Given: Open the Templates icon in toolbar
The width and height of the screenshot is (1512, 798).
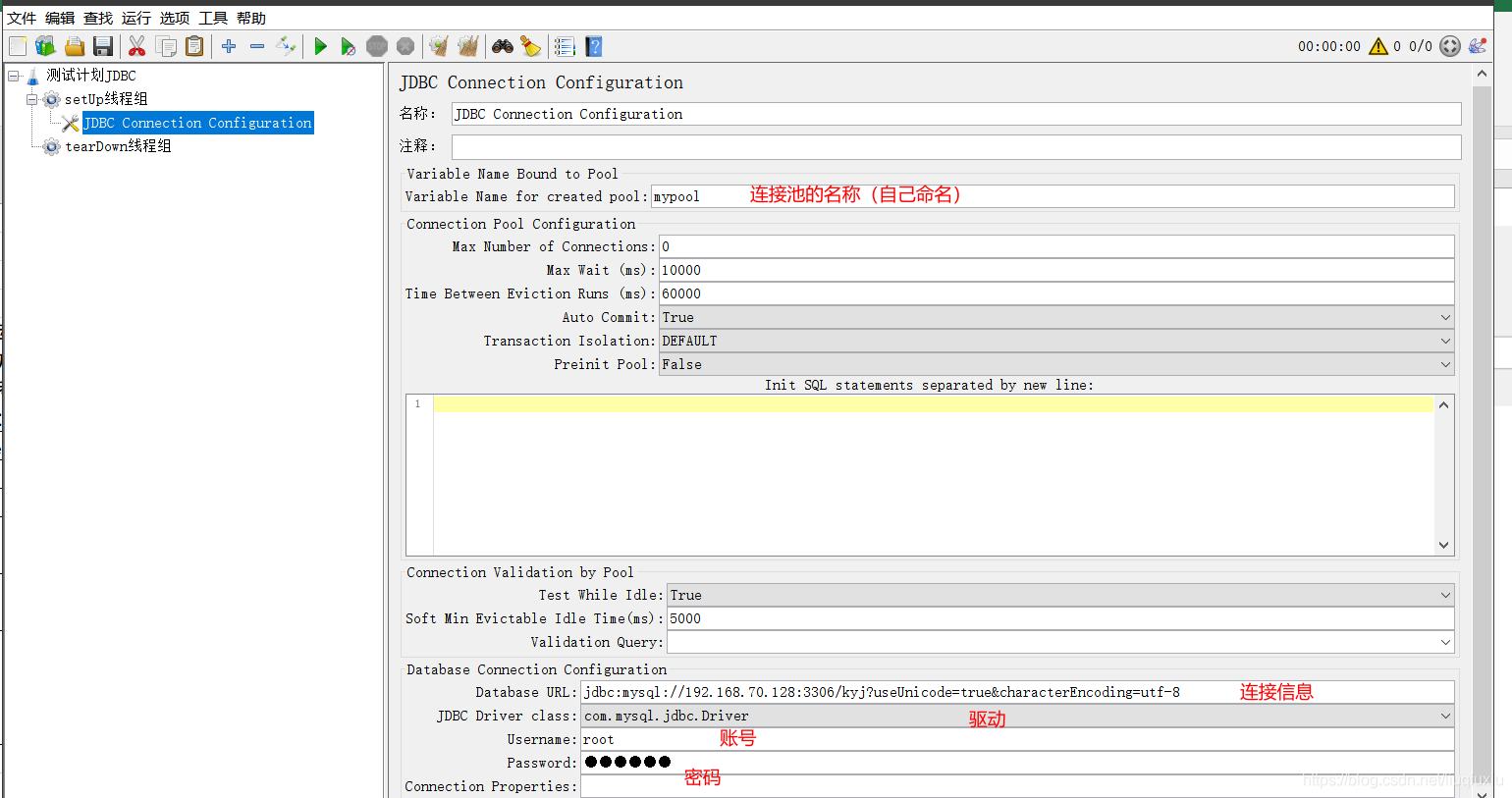Looking at the screenshot, I should (45, 46).
